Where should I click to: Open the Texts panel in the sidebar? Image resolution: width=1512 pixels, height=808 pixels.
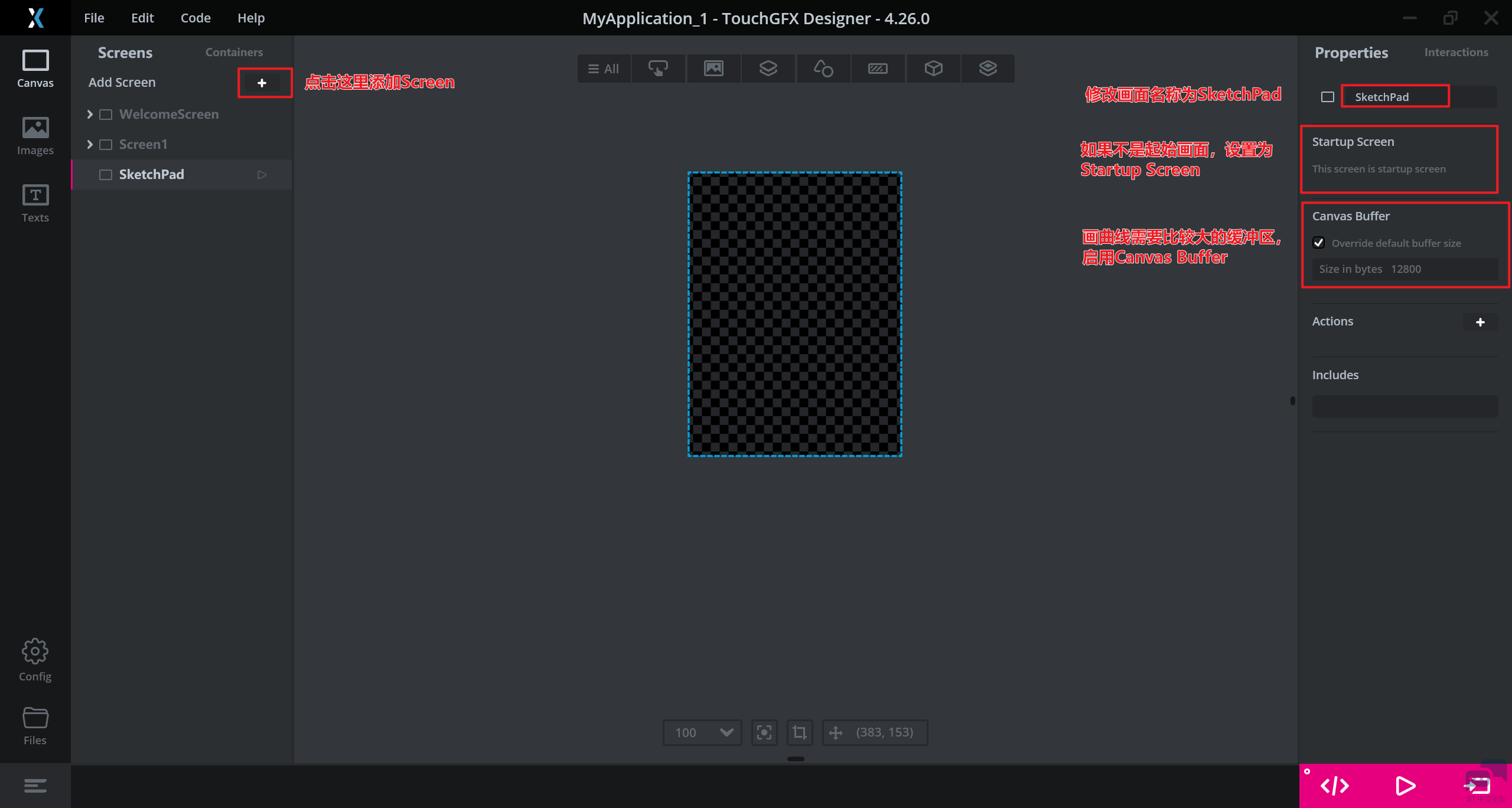(35, 203)
